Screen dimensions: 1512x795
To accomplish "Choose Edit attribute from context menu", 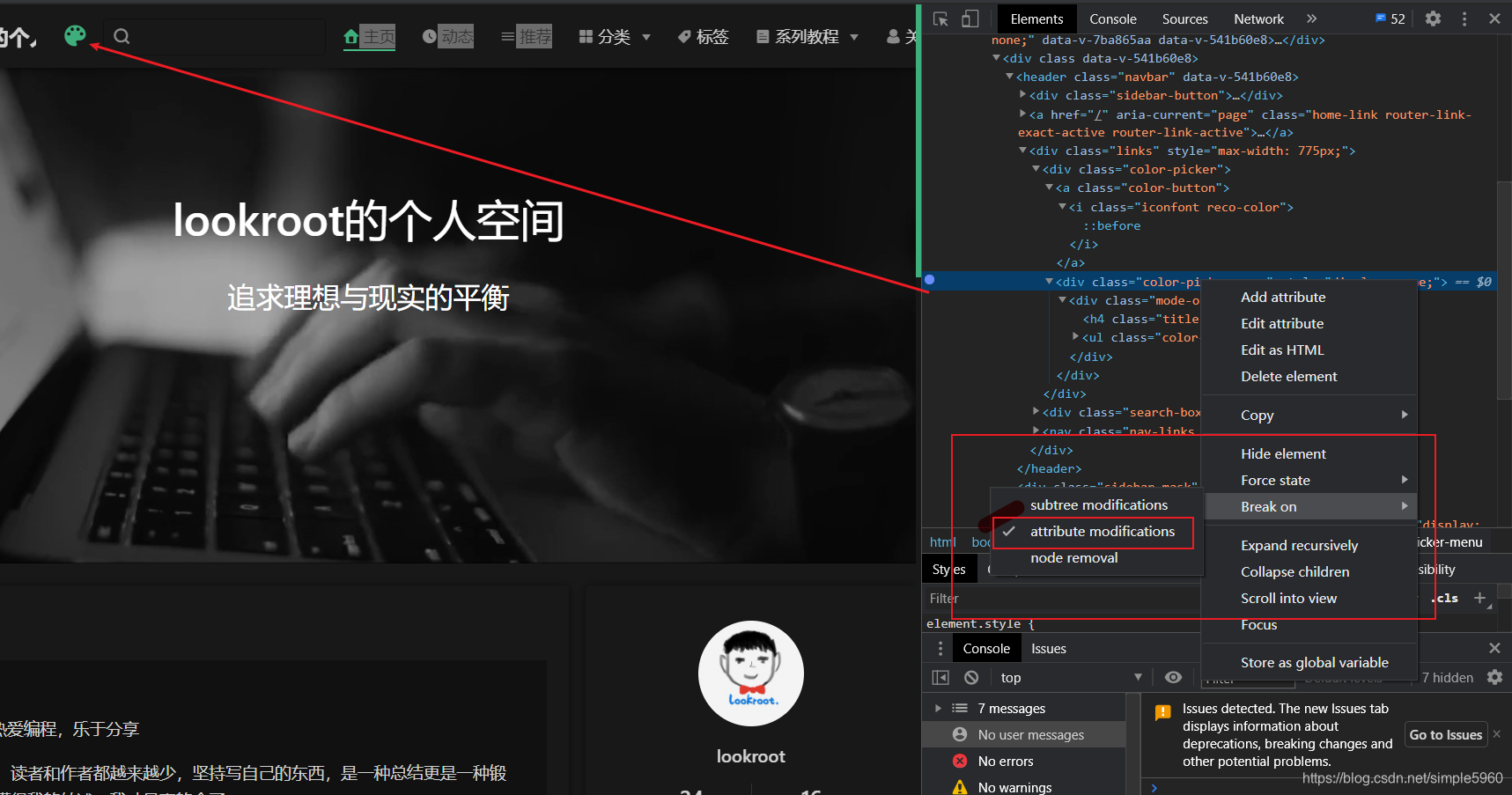I will coord(1282,324).
